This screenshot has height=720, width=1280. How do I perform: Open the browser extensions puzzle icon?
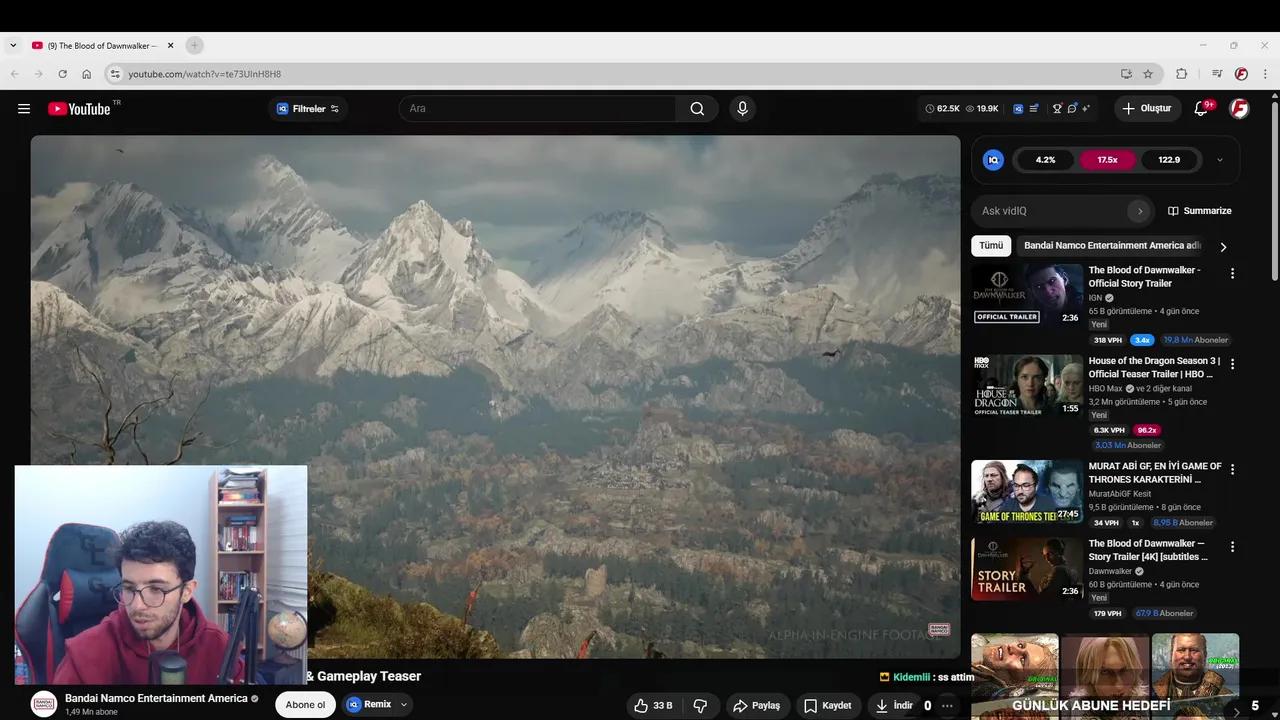(x=1182, y=74)
